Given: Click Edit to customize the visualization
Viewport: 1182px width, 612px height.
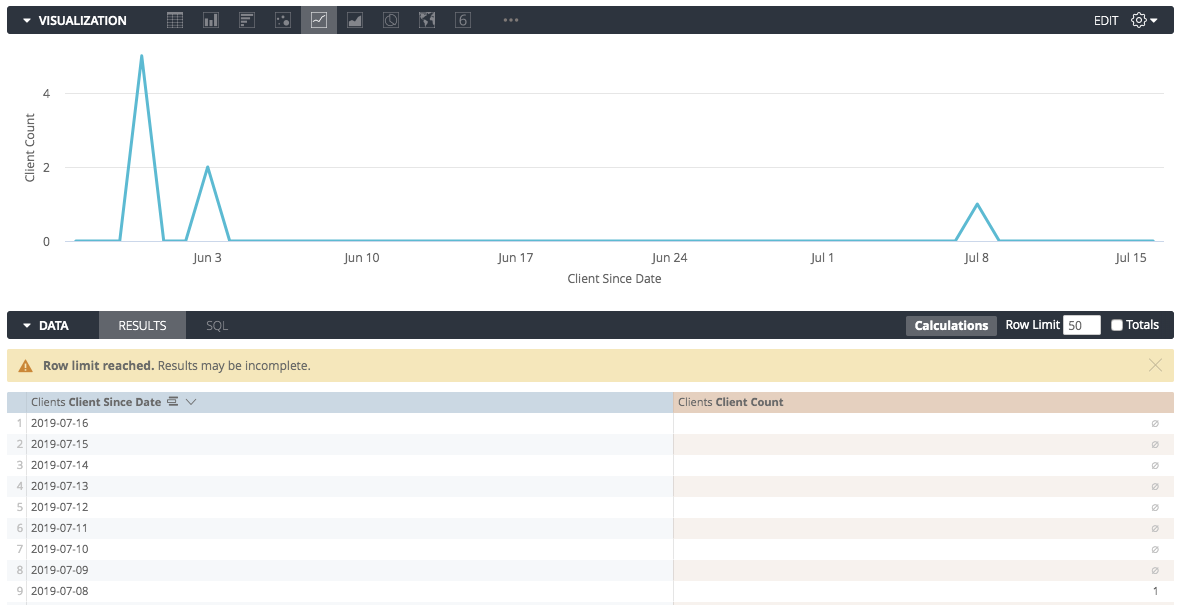Looking at the screenshot, I should point(1106,20).
